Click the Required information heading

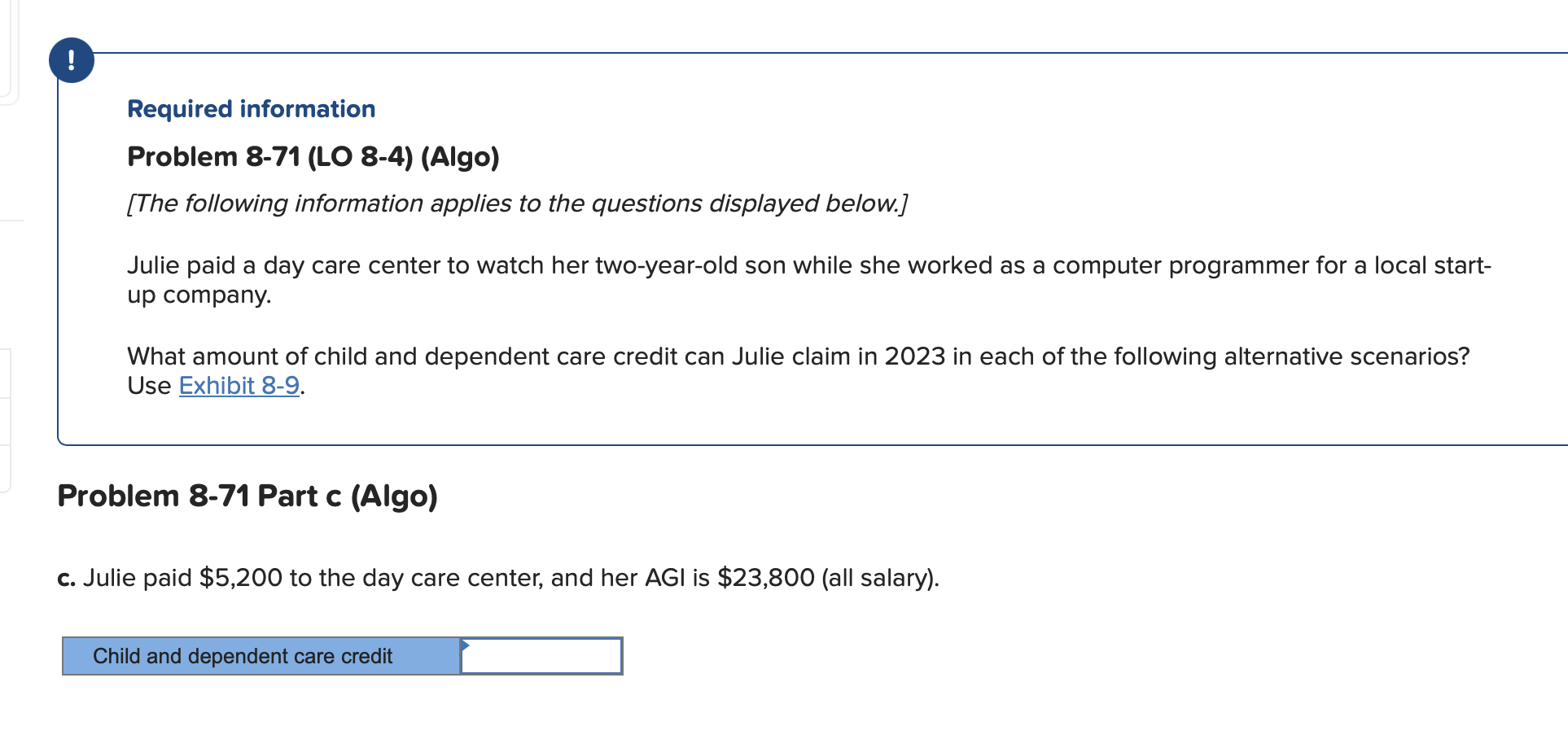pos(251,108)
